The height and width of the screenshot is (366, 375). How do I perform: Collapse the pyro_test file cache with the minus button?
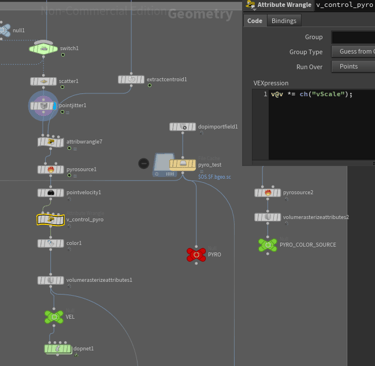(x=143, y=163)
